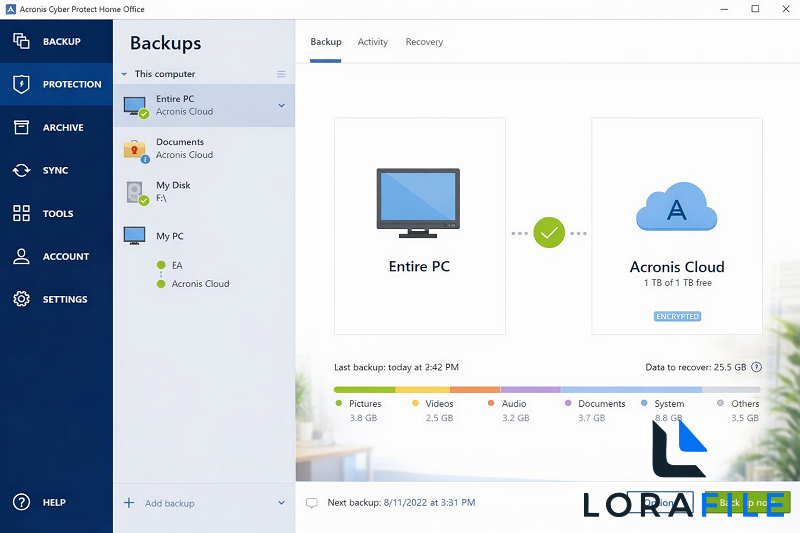Click the Entire PC monitor icon in backup list
This screenshot has height=533, width=800.
[x=136, y=107]
